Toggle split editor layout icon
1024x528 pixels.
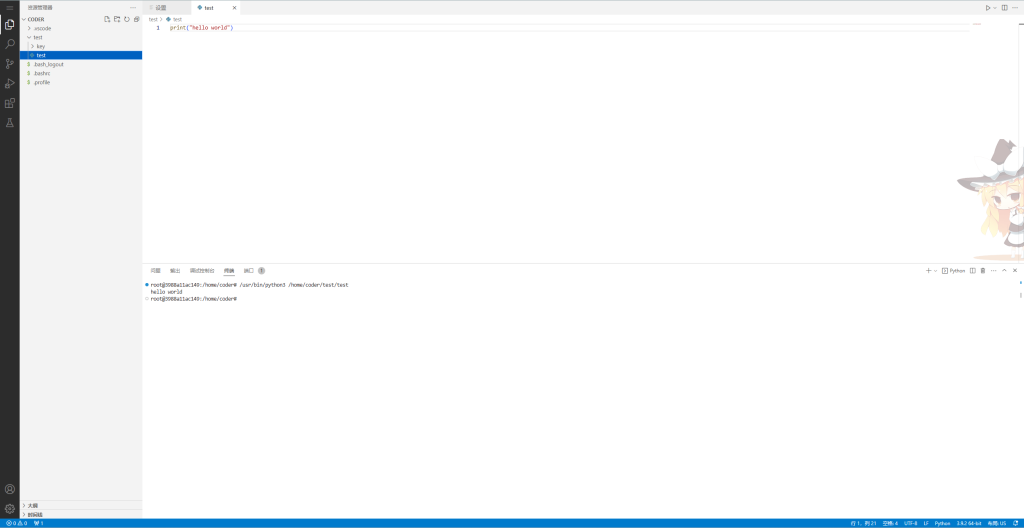coord(1005,7)
